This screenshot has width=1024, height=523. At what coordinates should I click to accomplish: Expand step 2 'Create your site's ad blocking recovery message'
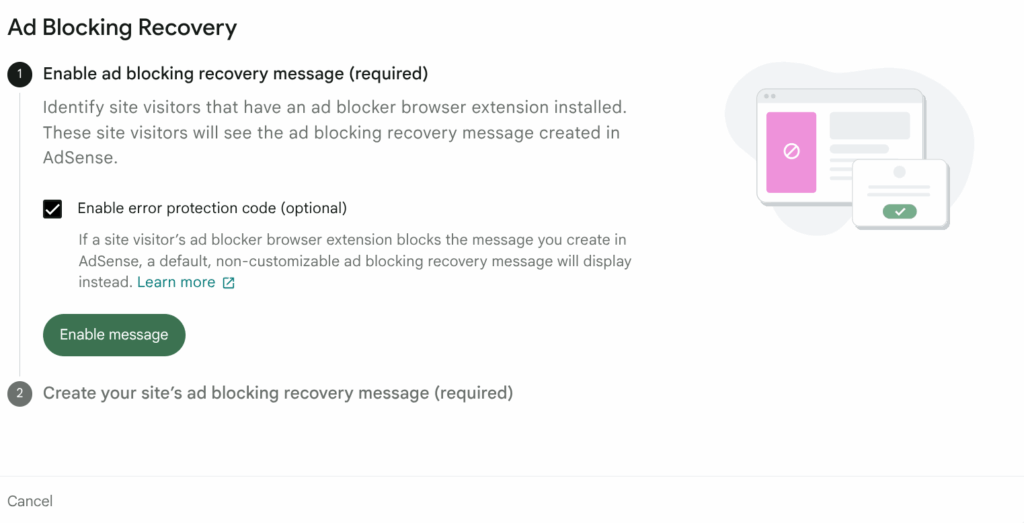tap(278, 393)
